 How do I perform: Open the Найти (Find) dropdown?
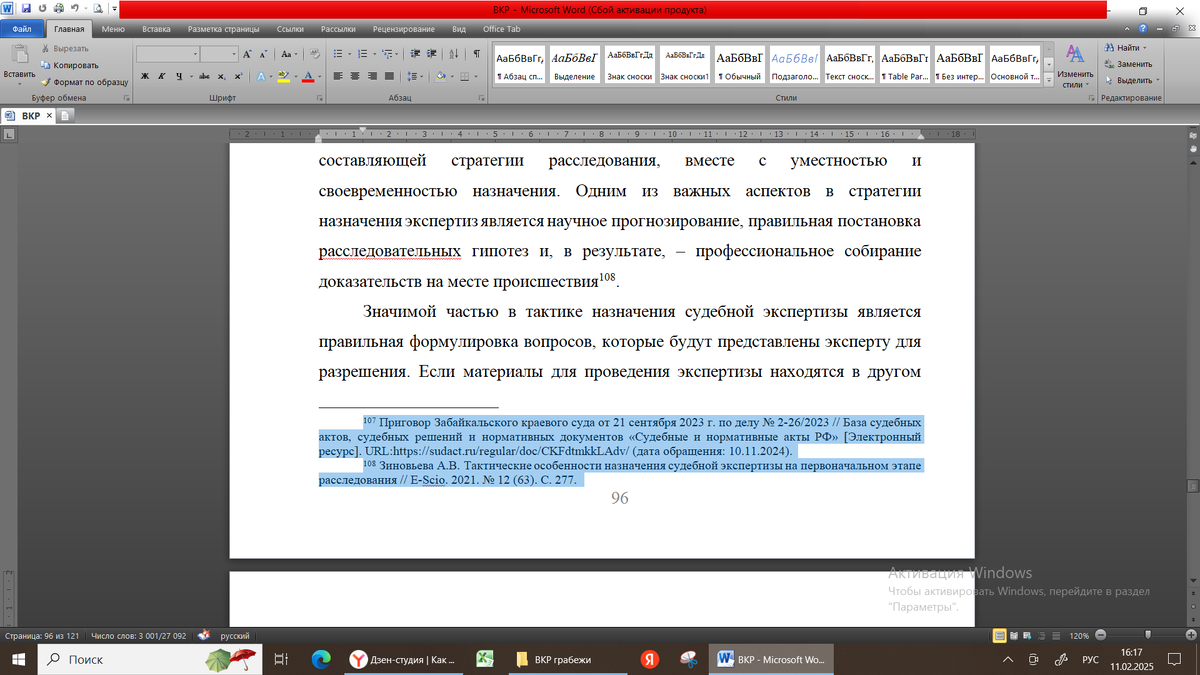(1126, 48)
